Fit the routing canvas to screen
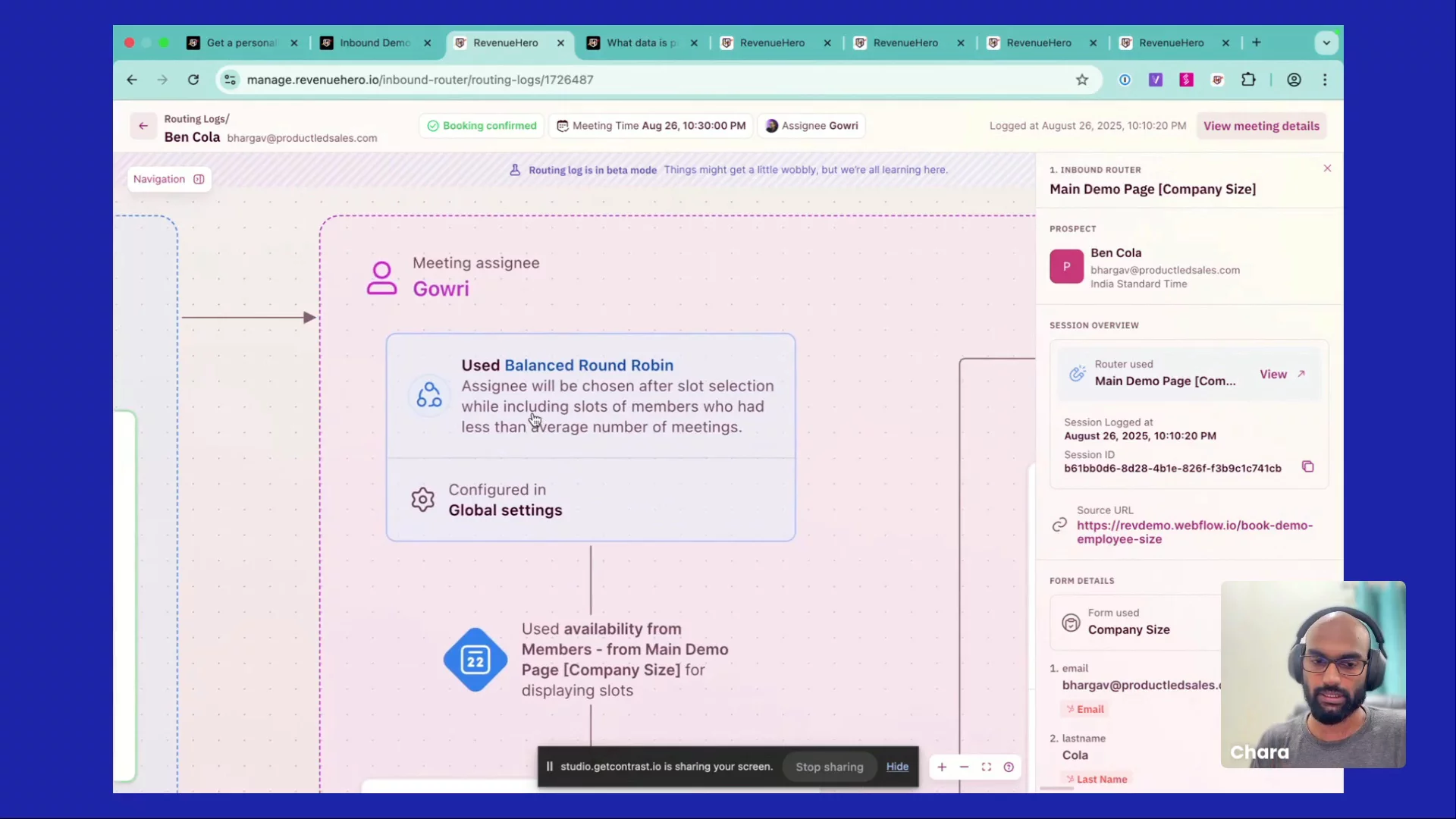 [x=987, y=767]
